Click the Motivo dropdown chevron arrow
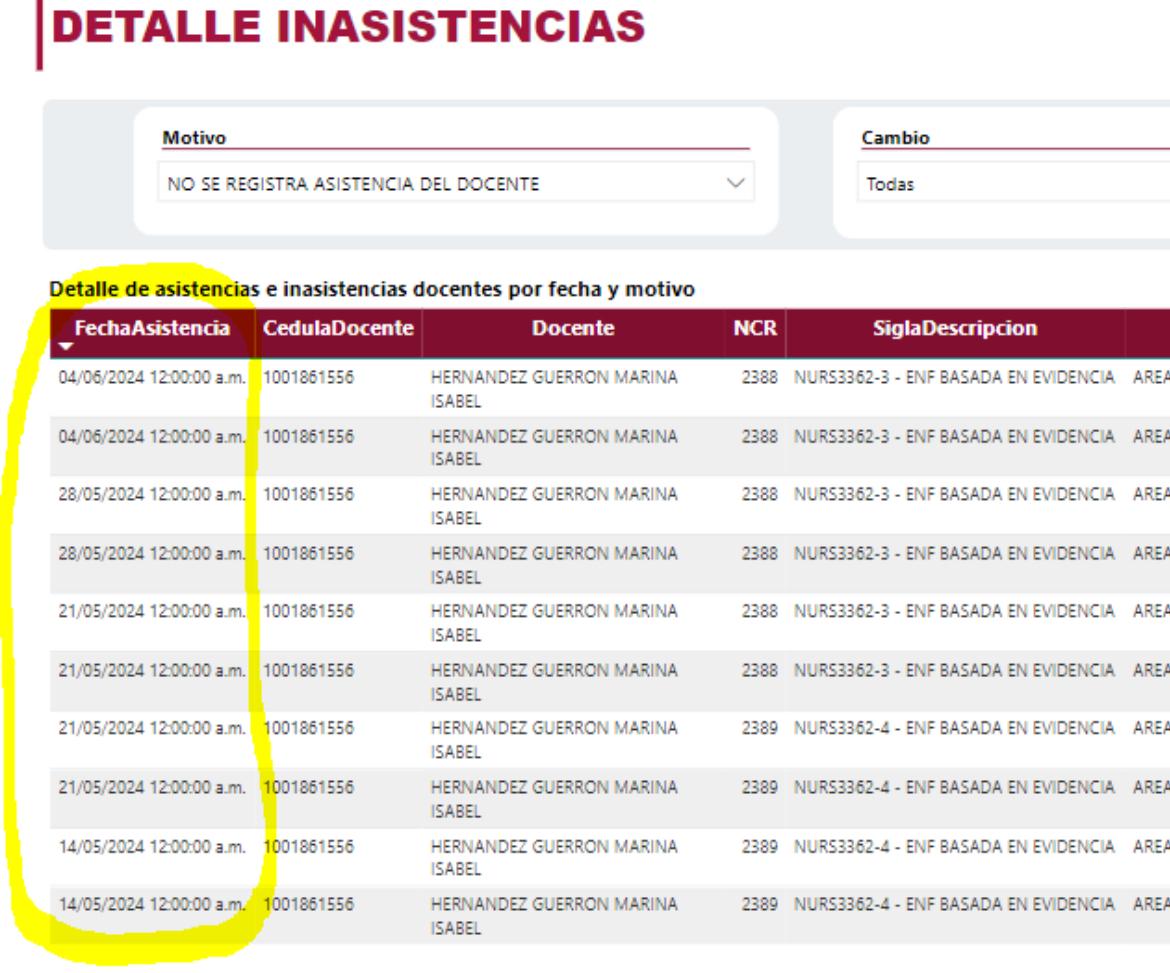 [x=736, y=184]
